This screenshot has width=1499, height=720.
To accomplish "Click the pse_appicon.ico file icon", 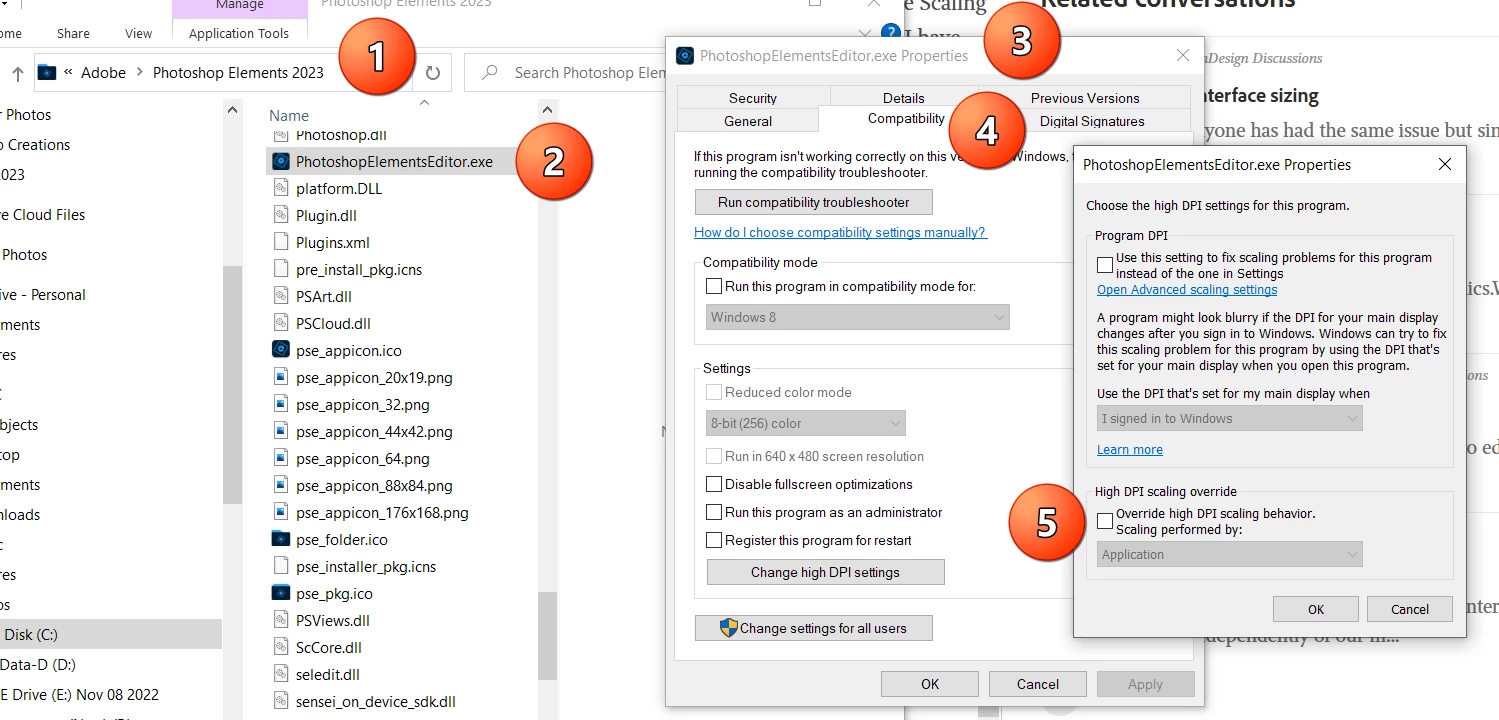I will [281, 350].
